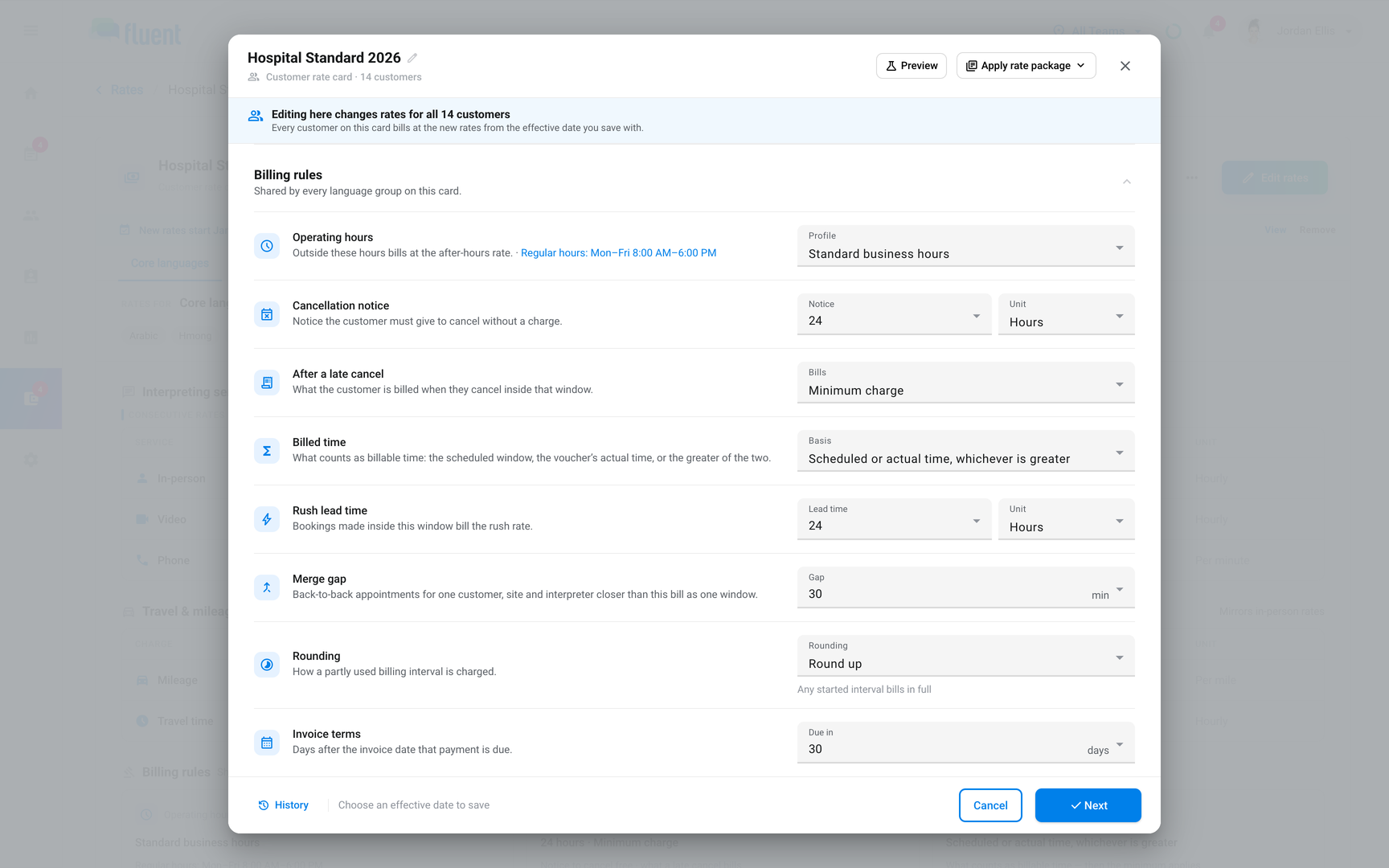Image resolution: width=1389 pixels, height=868 pixels.
Task: Select the Core languages tab in the background
Action: pos(170,263)
